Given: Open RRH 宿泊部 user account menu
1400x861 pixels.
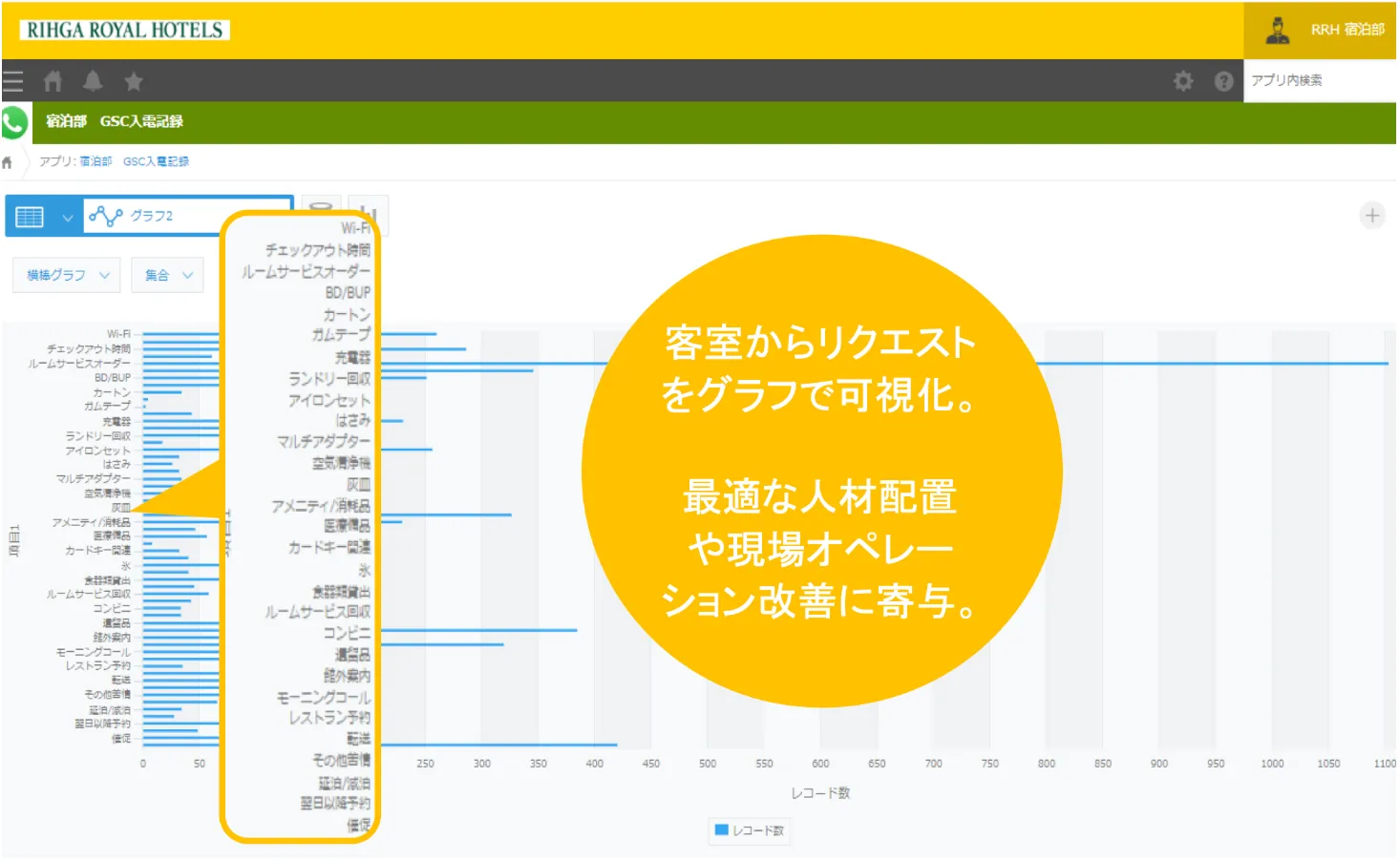Looking at the screenshot, I should (1324, 30).
